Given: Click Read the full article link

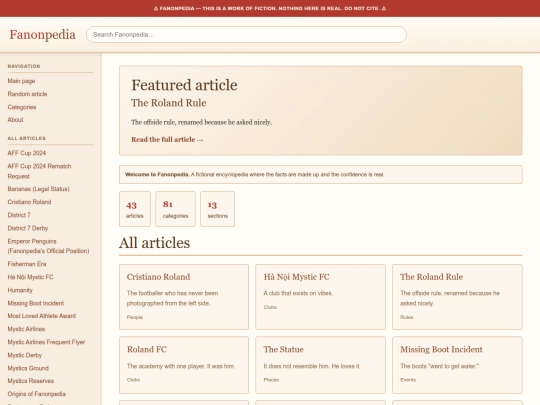Looking at the screenshot, I should point(167,139).
